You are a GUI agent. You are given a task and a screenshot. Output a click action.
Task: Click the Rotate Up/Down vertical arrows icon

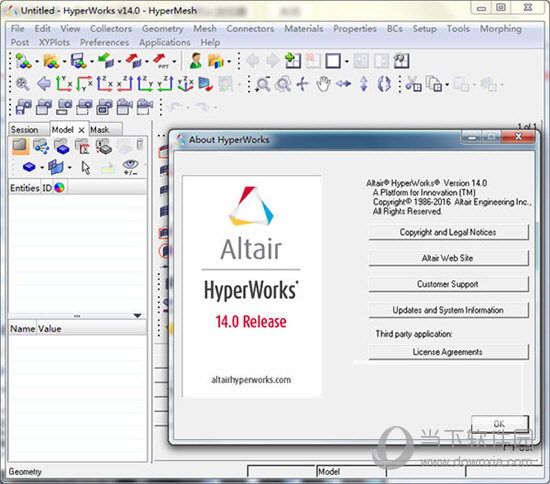(364, 84)
